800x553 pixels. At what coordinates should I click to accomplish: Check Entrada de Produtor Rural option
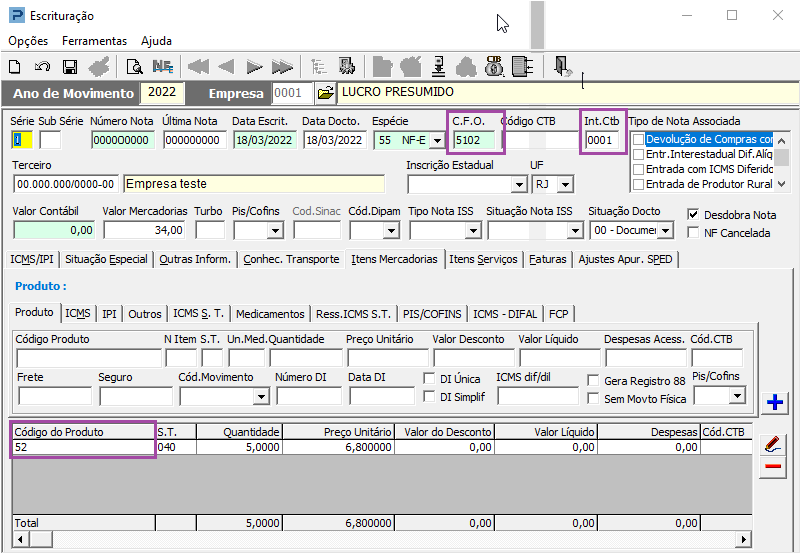[x=638, y=184]
